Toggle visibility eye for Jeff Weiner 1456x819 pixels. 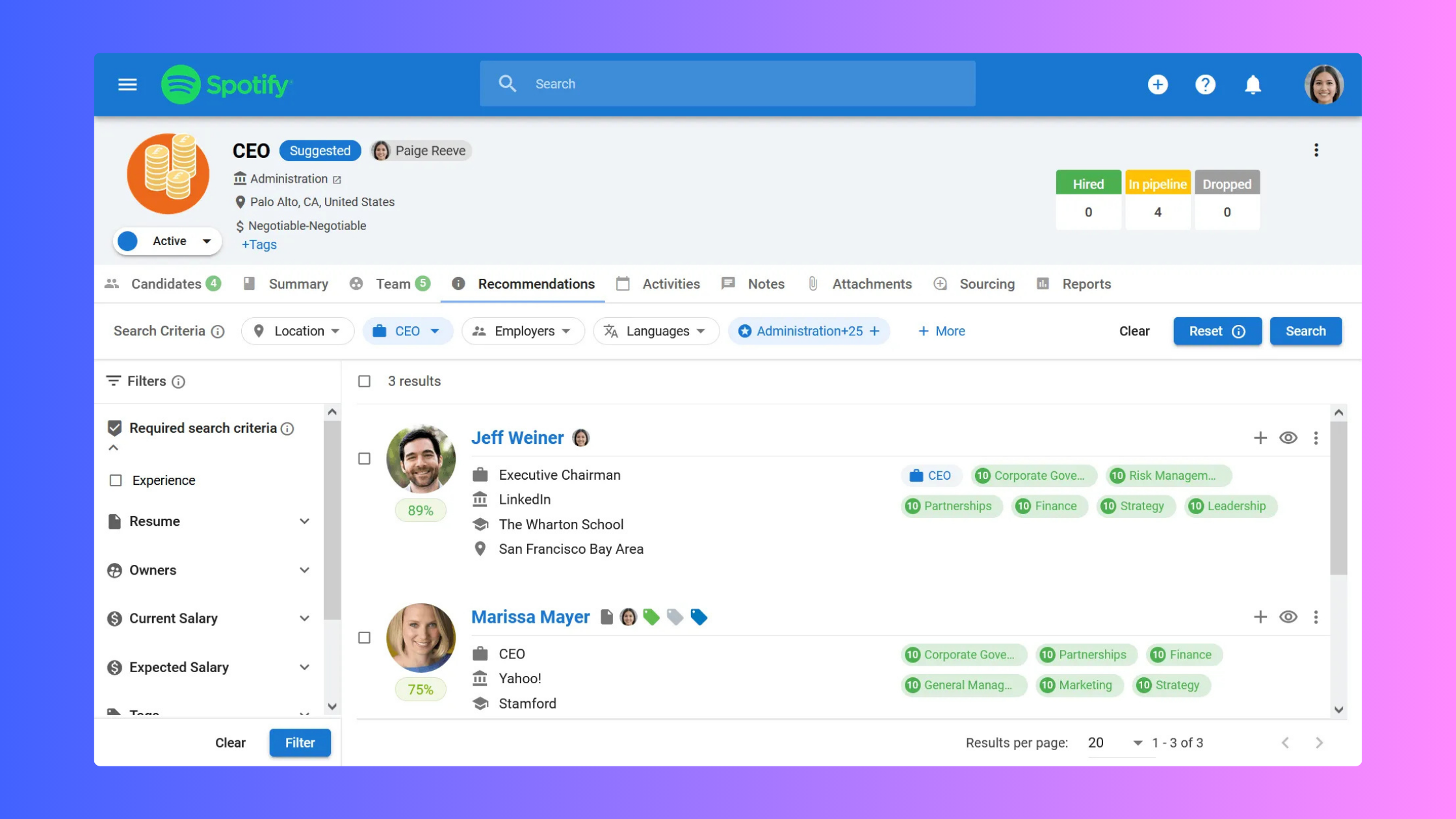(x=1288, y=437)
